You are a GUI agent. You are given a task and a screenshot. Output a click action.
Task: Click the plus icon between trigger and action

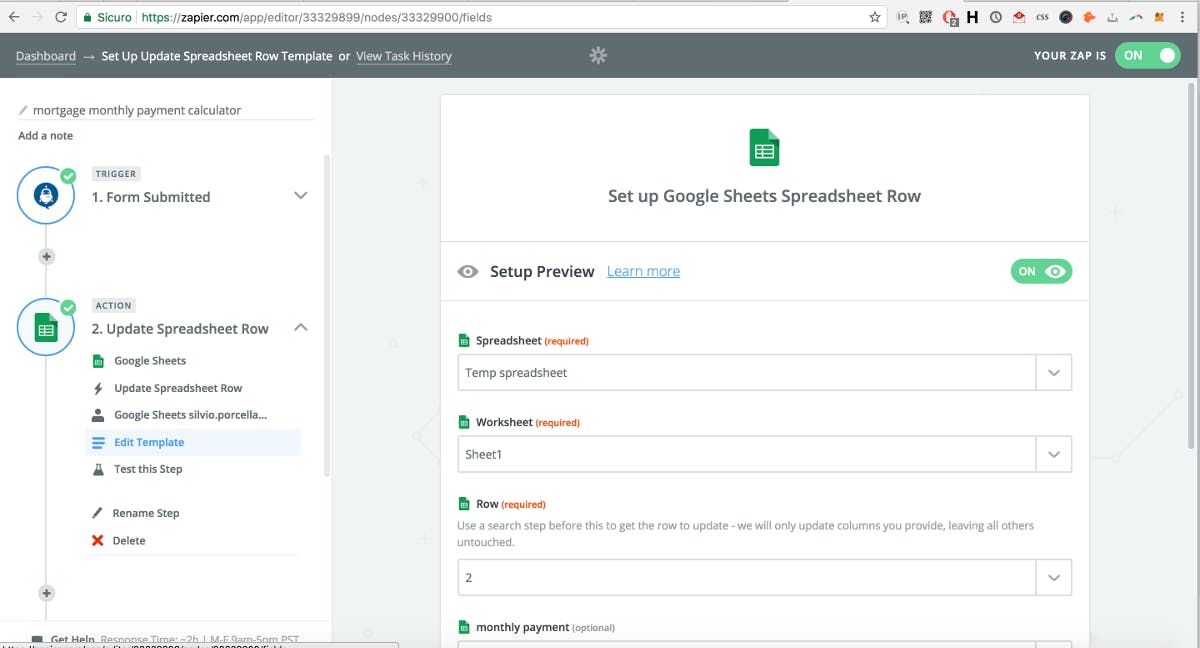coord(46,257)
